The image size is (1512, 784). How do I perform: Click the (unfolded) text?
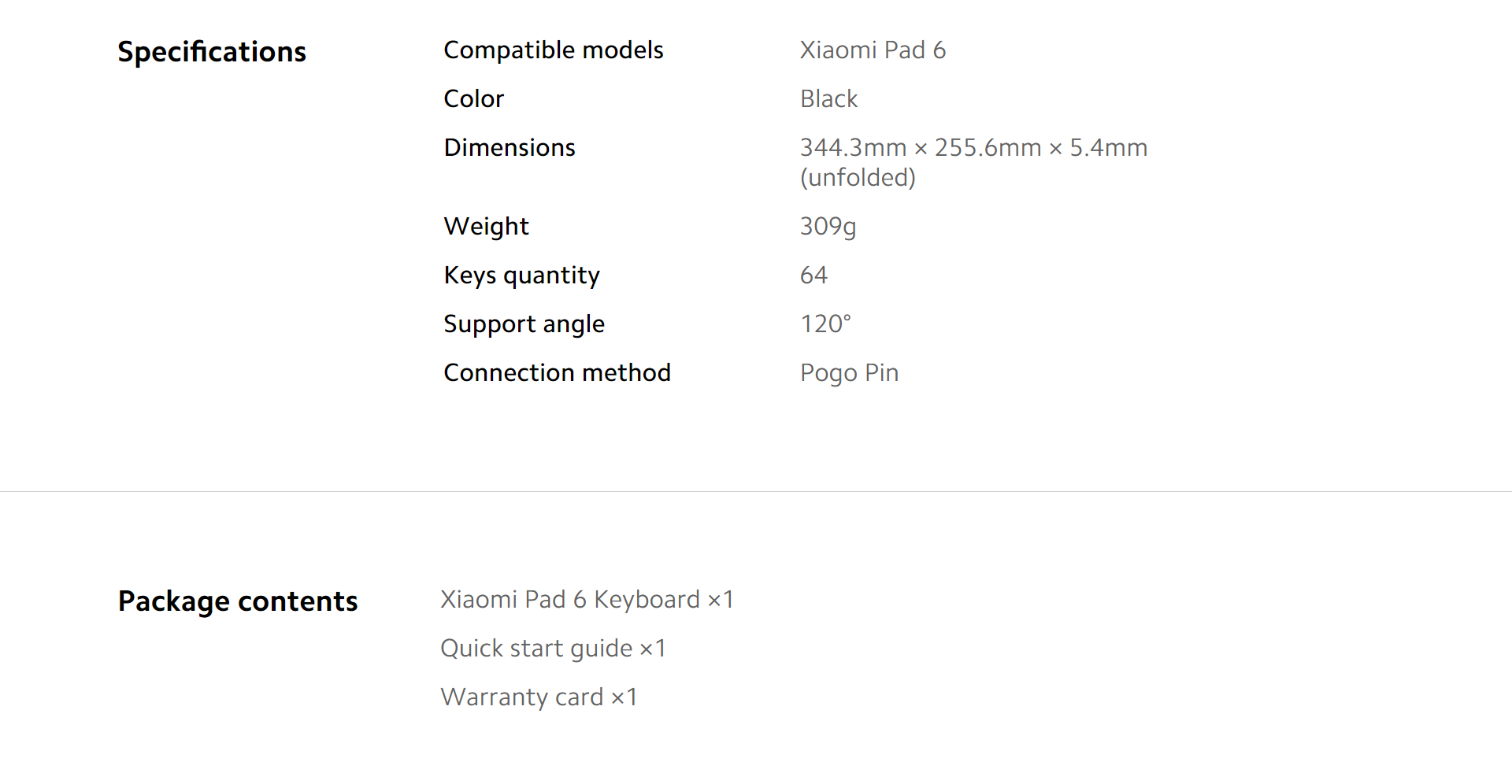coord(858,178)
